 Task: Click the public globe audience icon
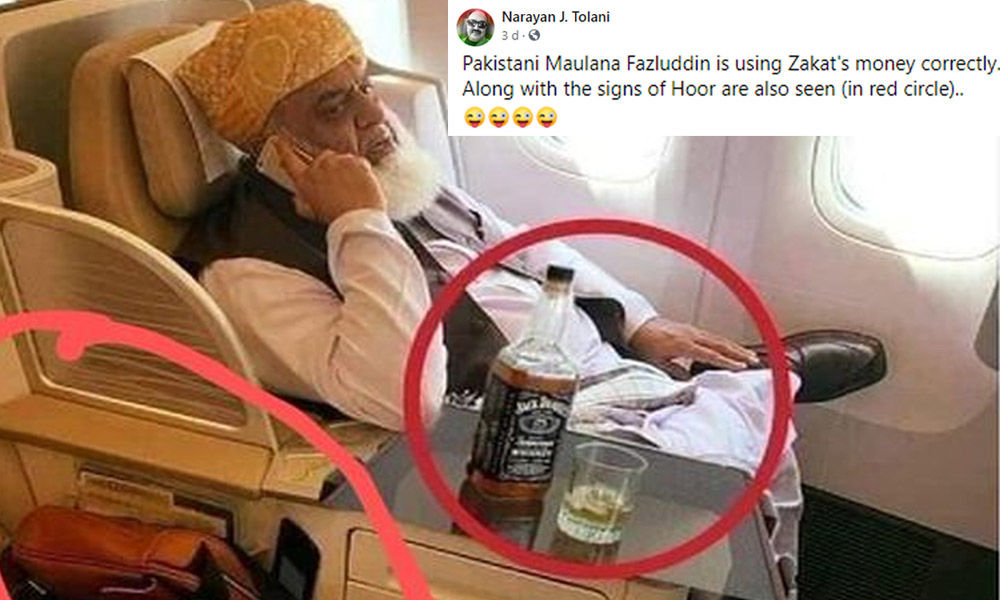(534, 36)
